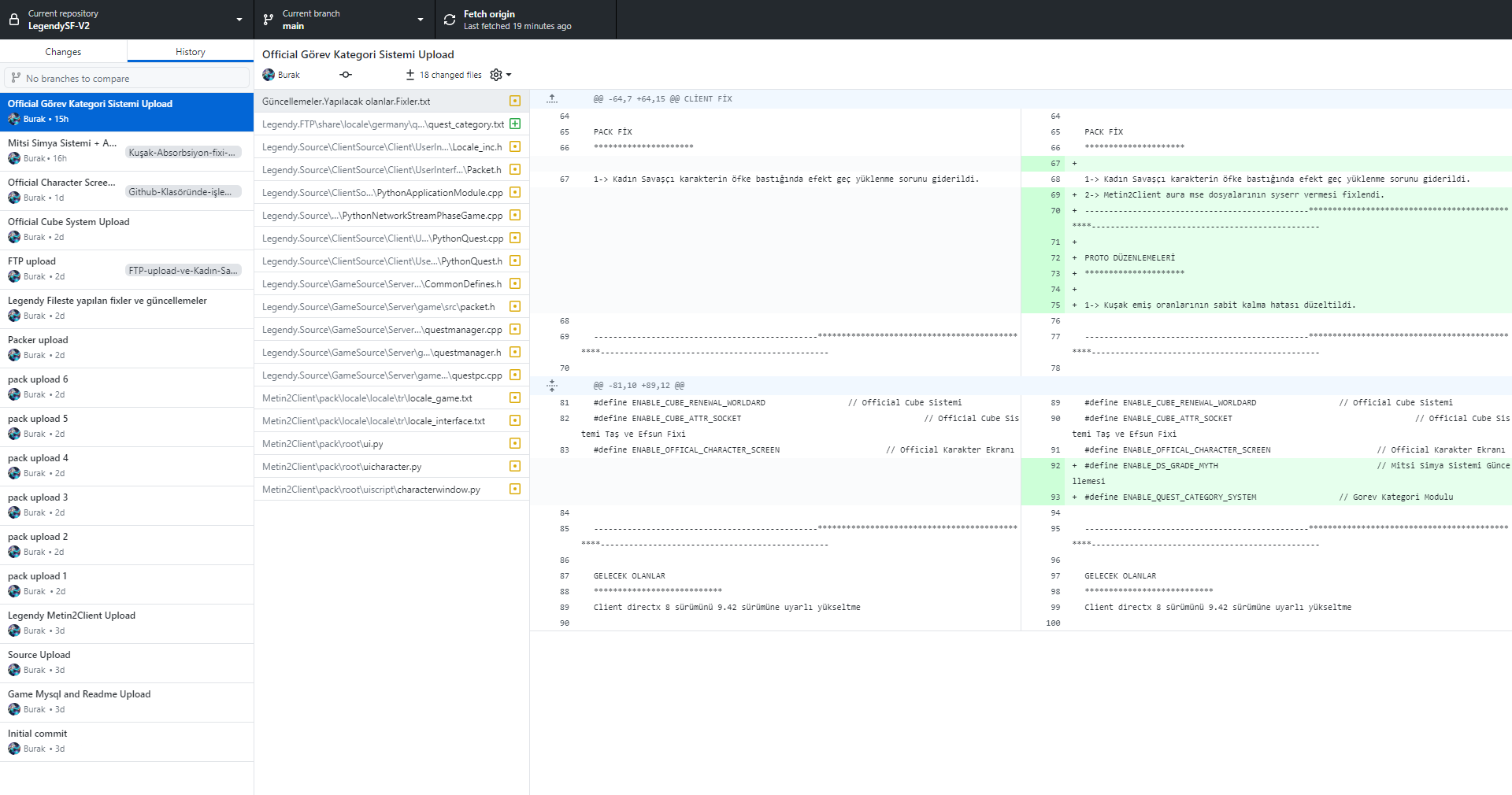
Task: Expand diff upward at CLIENT FIX hunk
Action: pyautogui.click(x=552, y=99)
